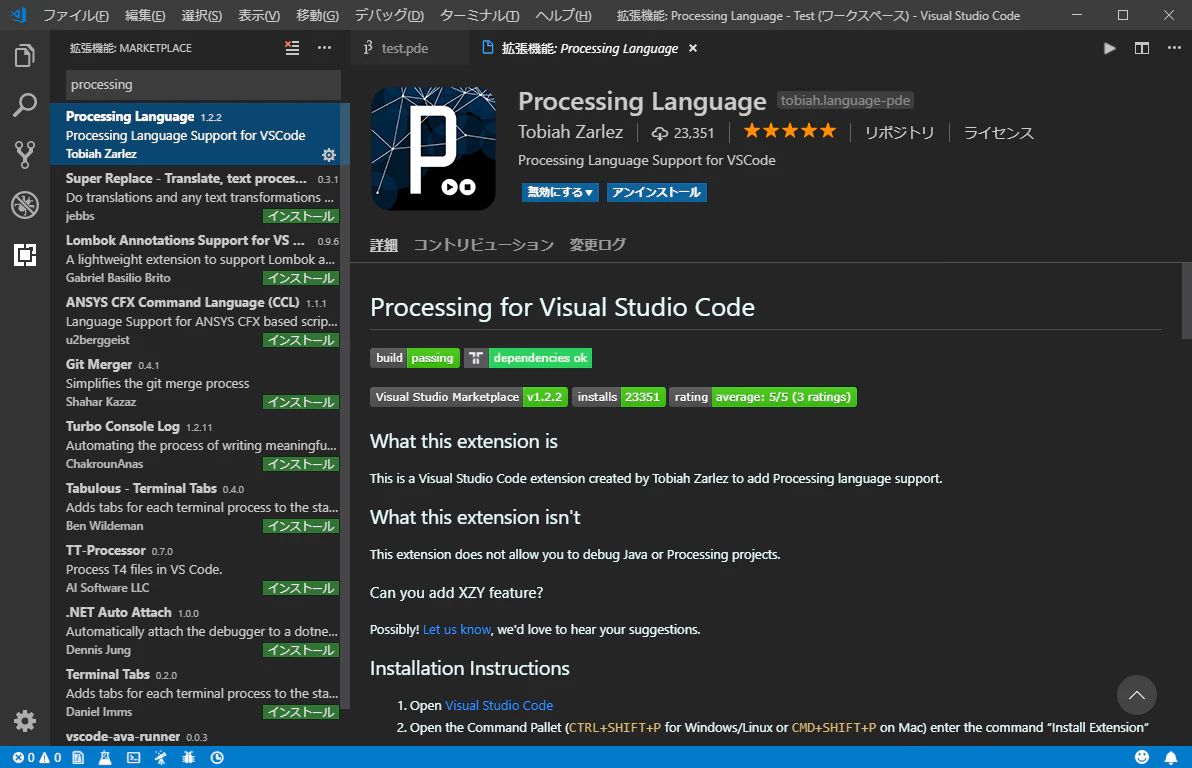
Task: Click the five-star rating
Action: (789, 132)
